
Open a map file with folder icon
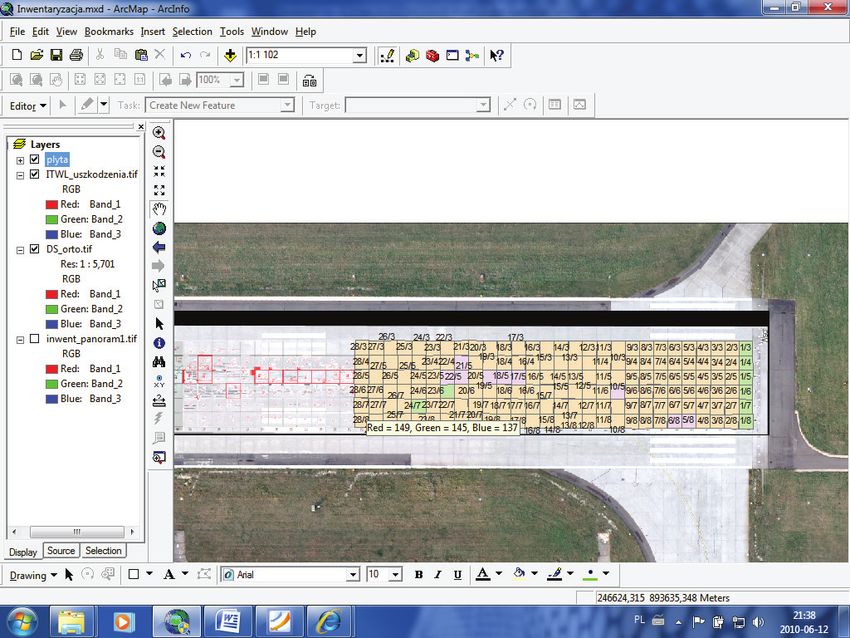(36, 55)
